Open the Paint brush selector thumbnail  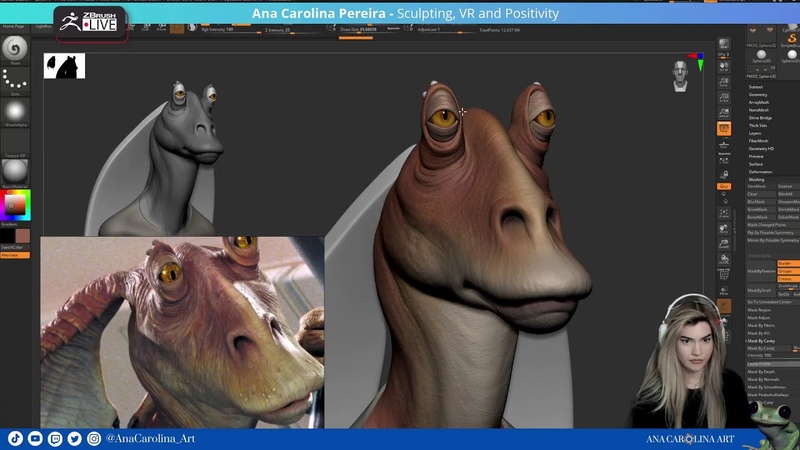[x=15, y=48]
